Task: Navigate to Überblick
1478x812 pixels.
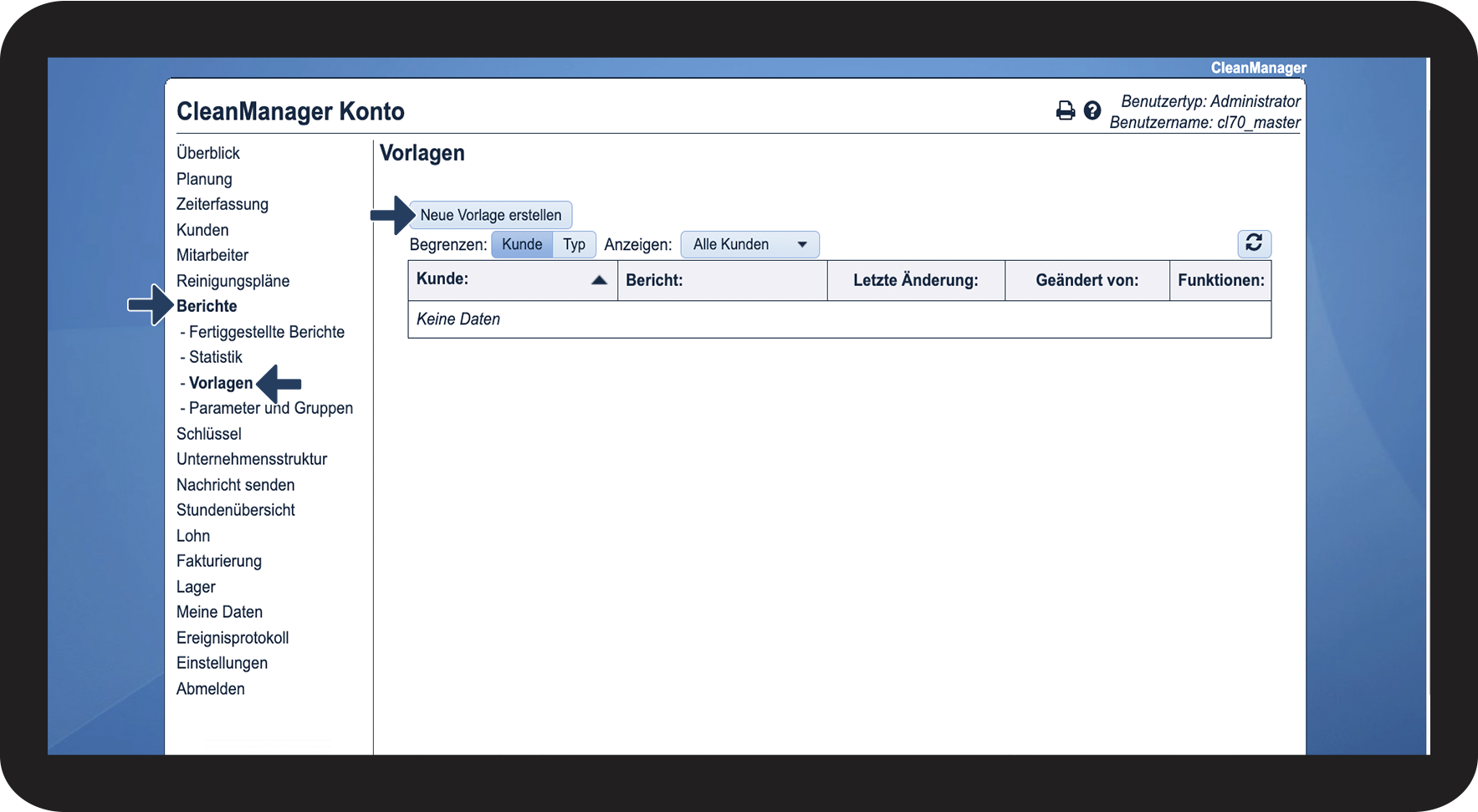Action: point(208,153)
